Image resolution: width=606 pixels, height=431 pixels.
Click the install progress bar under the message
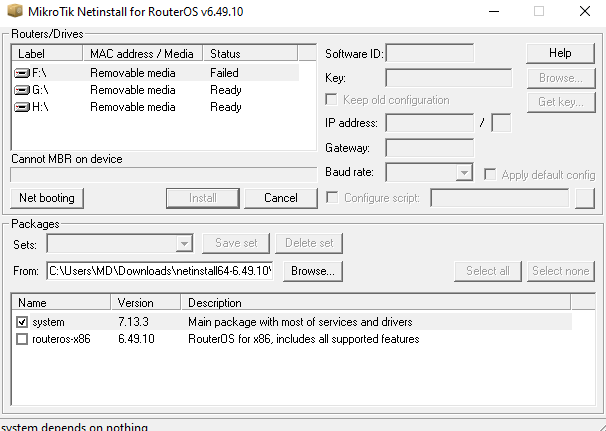coord(163,175)
